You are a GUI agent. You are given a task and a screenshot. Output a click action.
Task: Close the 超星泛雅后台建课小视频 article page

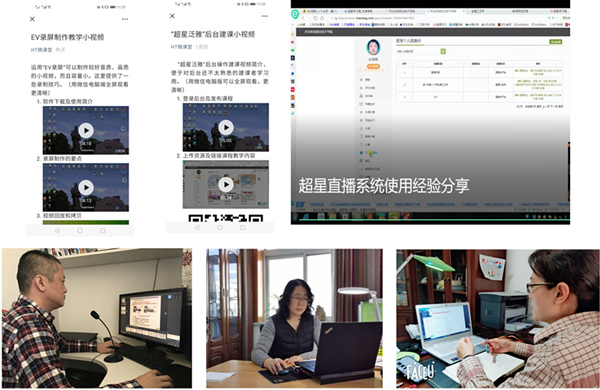[x=172, y=16]
